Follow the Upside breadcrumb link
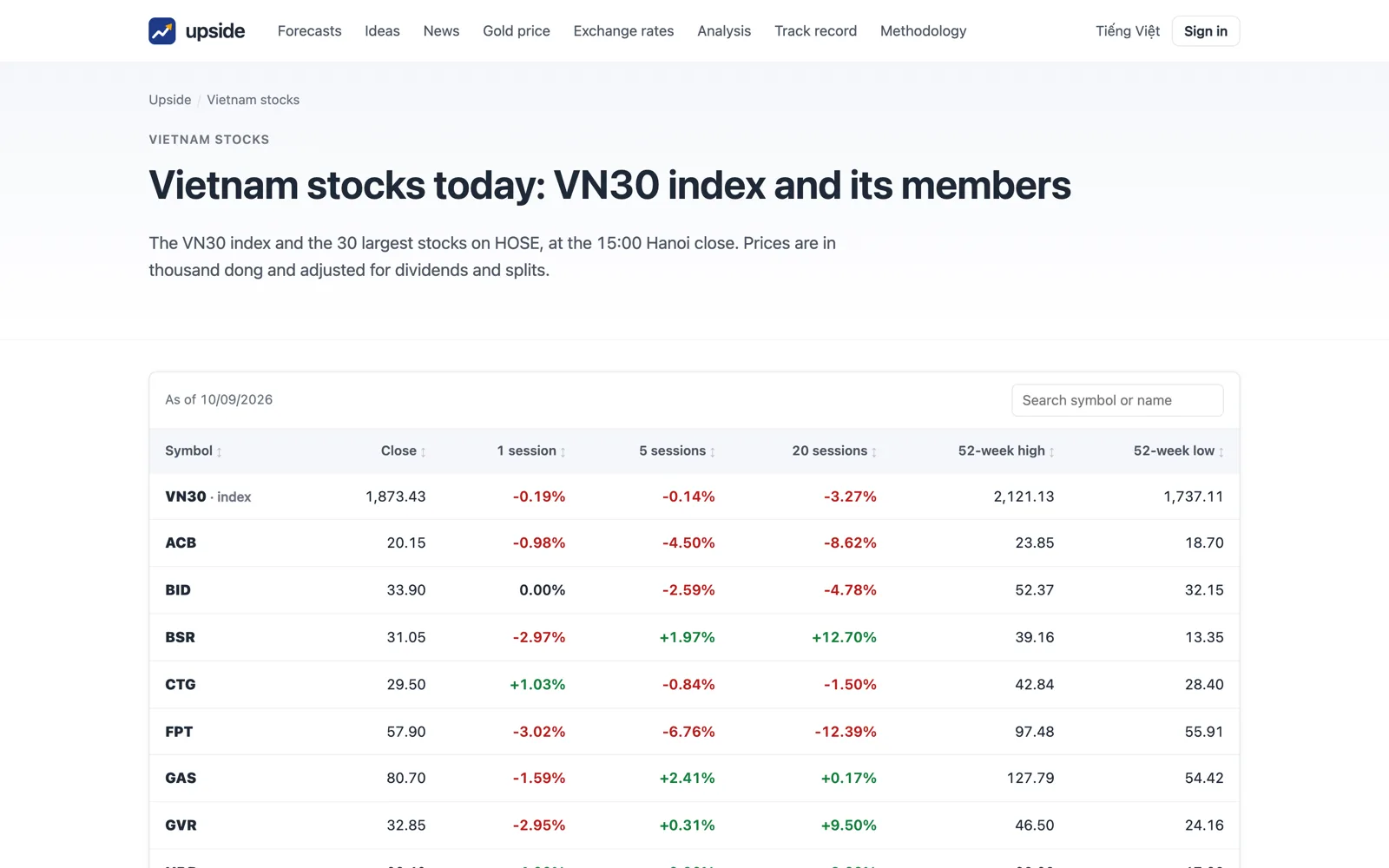 pos(170,100)
